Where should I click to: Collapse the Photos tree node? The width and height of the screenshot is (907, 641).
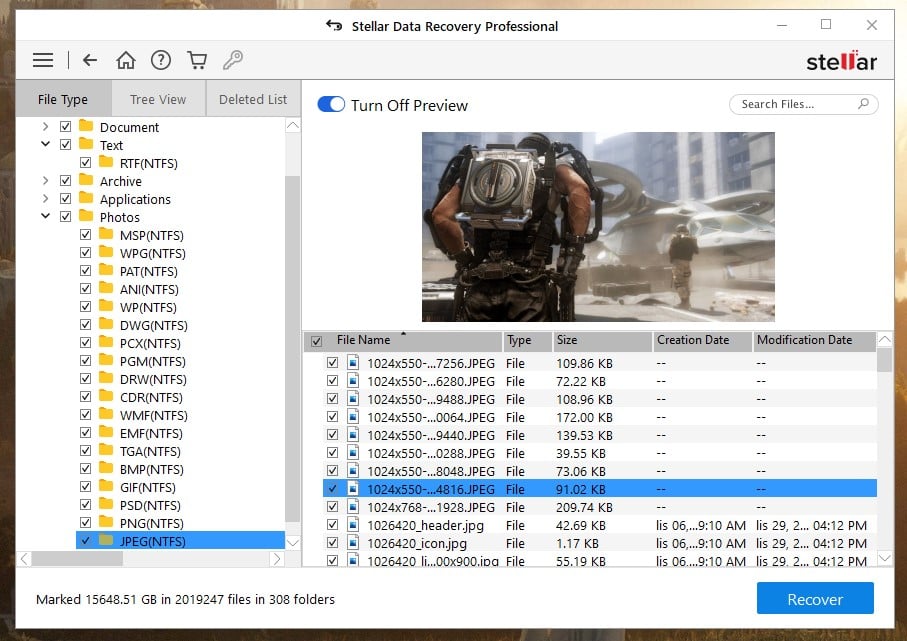click(46, 216)
